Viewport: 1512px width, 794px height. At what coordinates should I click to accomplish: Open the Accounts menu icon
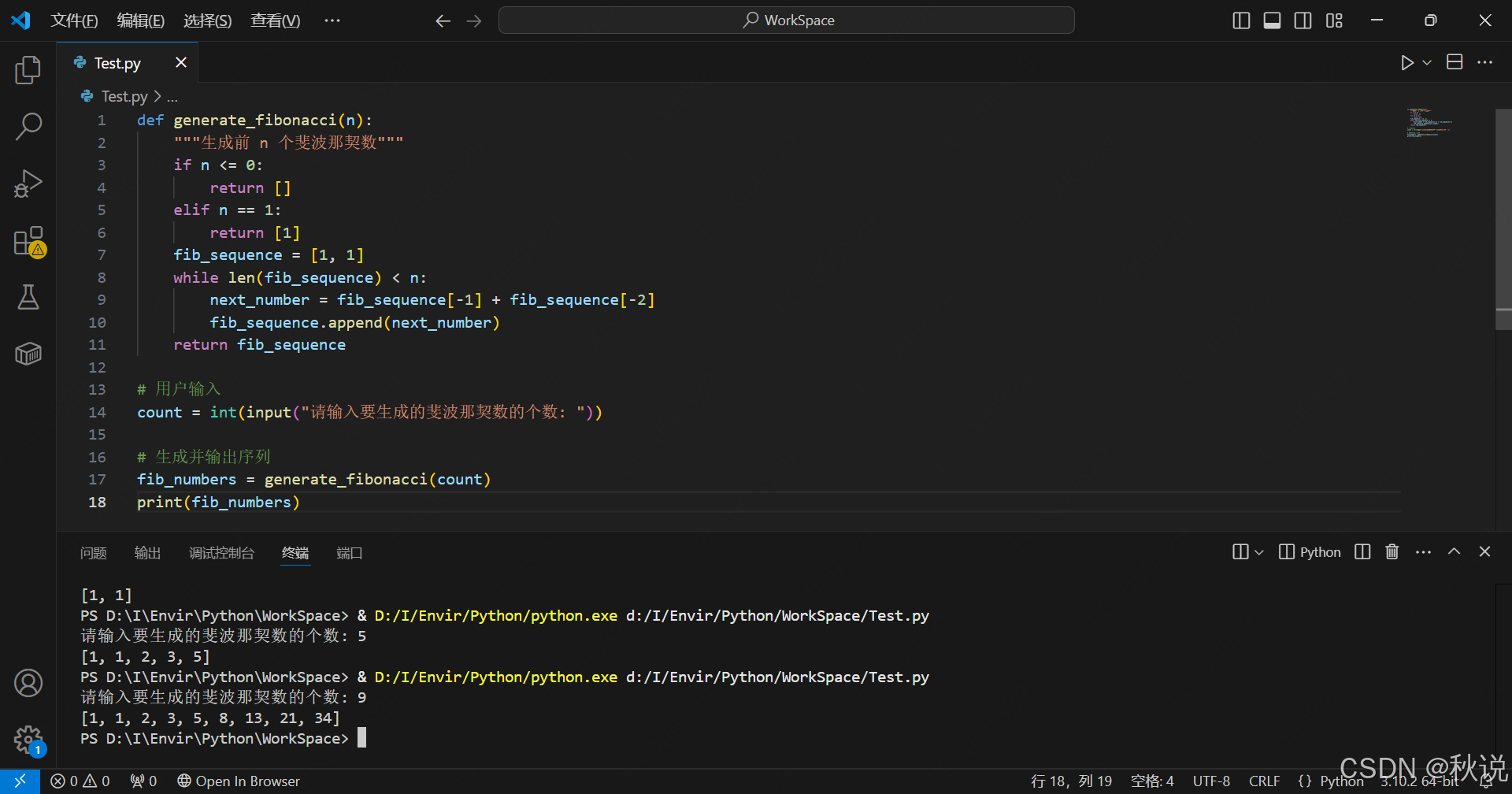(28, 683)
